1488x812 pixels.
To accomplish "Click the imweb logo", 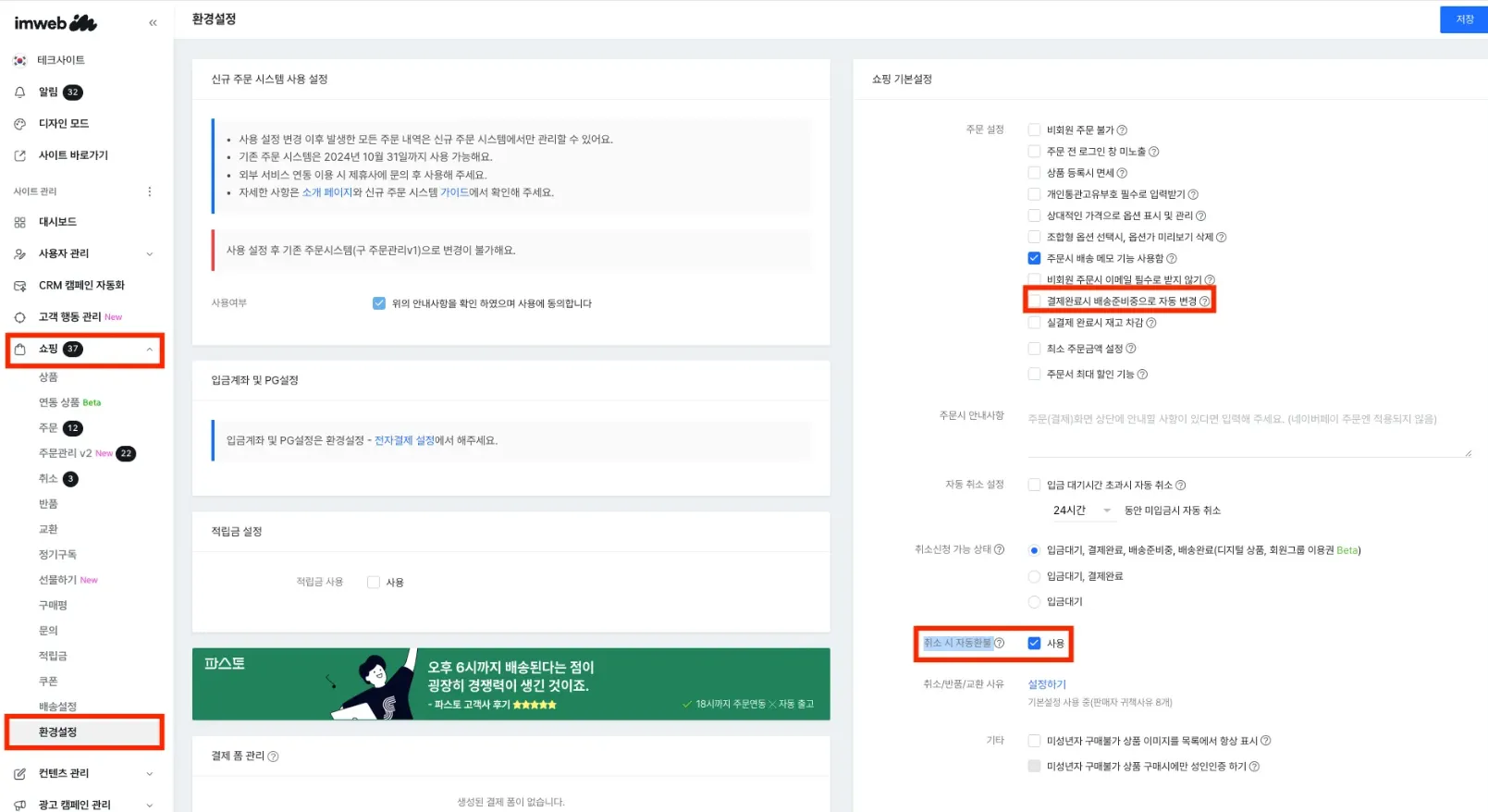I will tap(55, 23).
